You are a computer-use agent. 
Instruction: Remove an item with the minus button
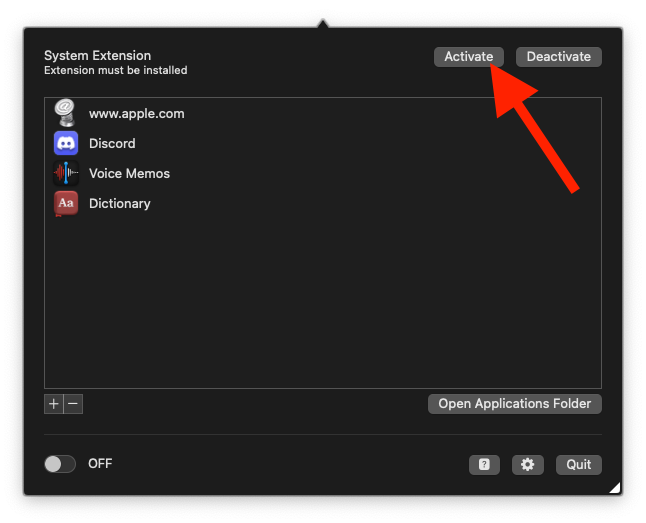(73, 404)
